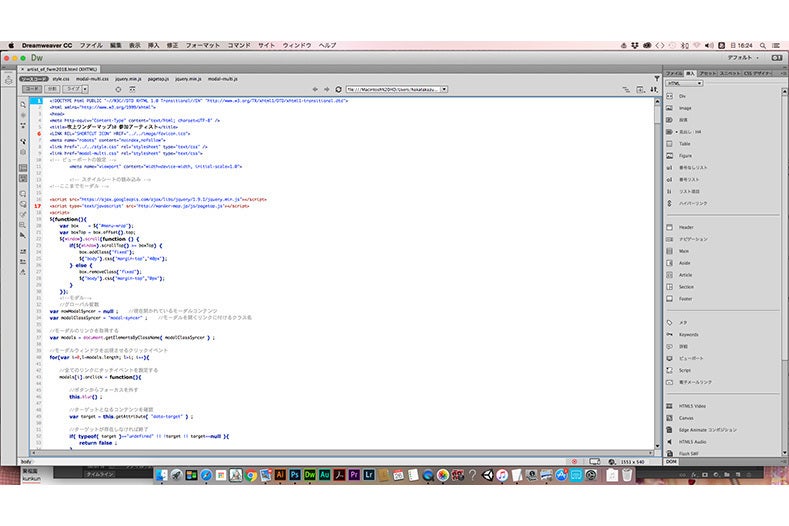This screenshot has height=526, width=789.
Task: Open the HTML category dropdown in Insert panel
Action: (x=684, y=83)
